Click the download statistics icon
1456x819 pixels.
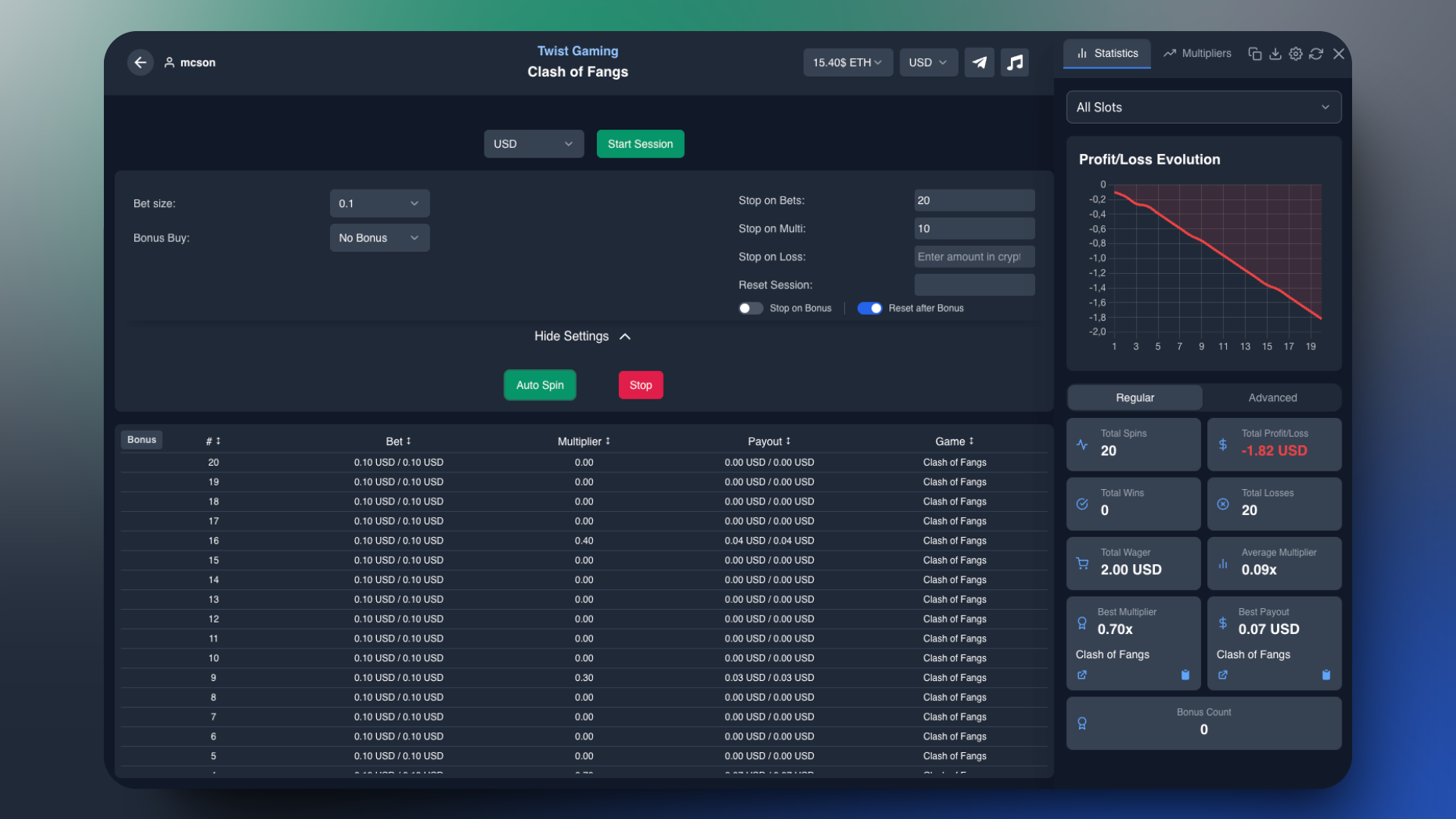[1275, 54]
